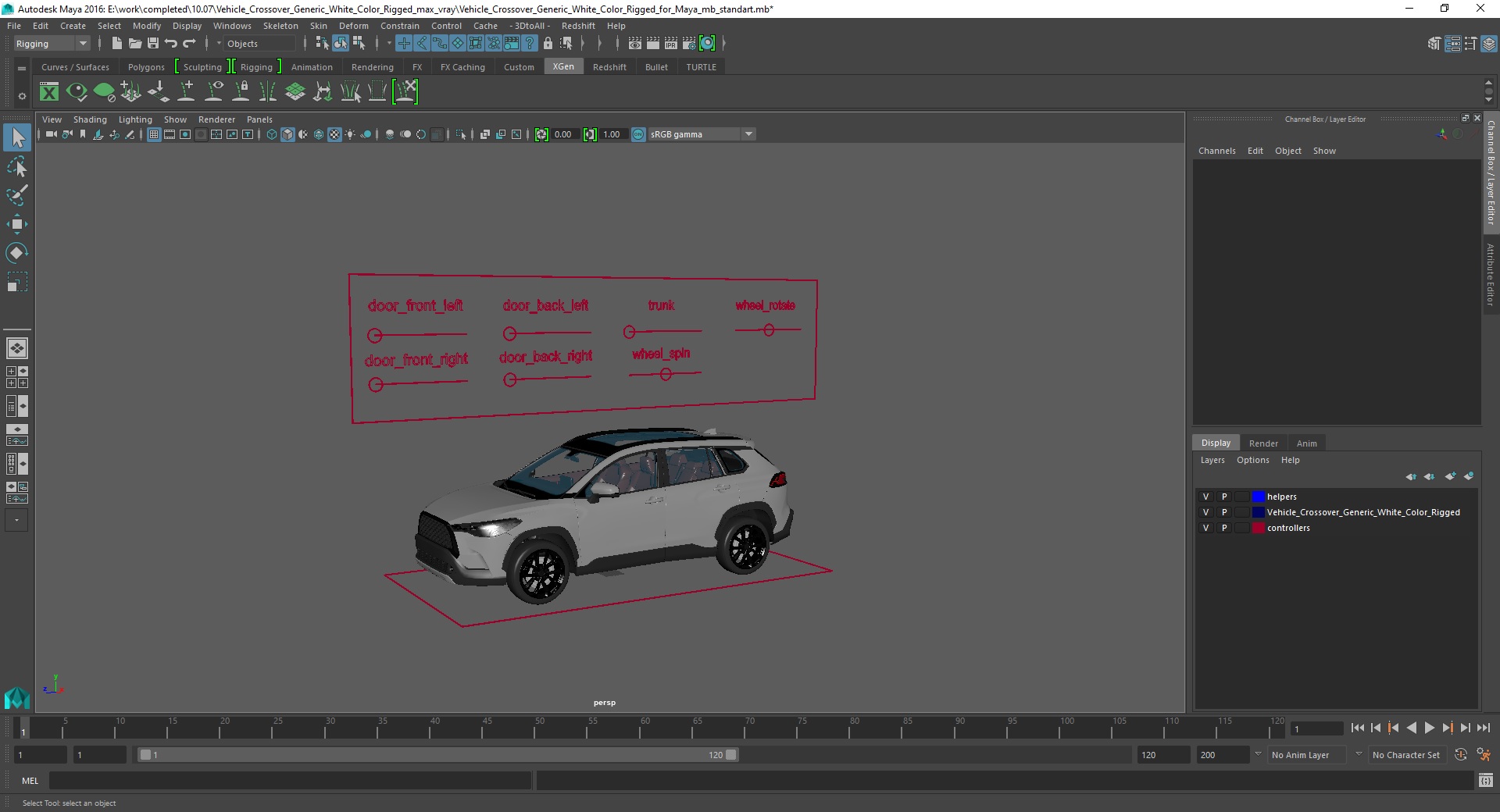Viewport: 1500px width, 812px height.
Task: Open Layer Editor Options menu
Action: (x=1252, y=460)
